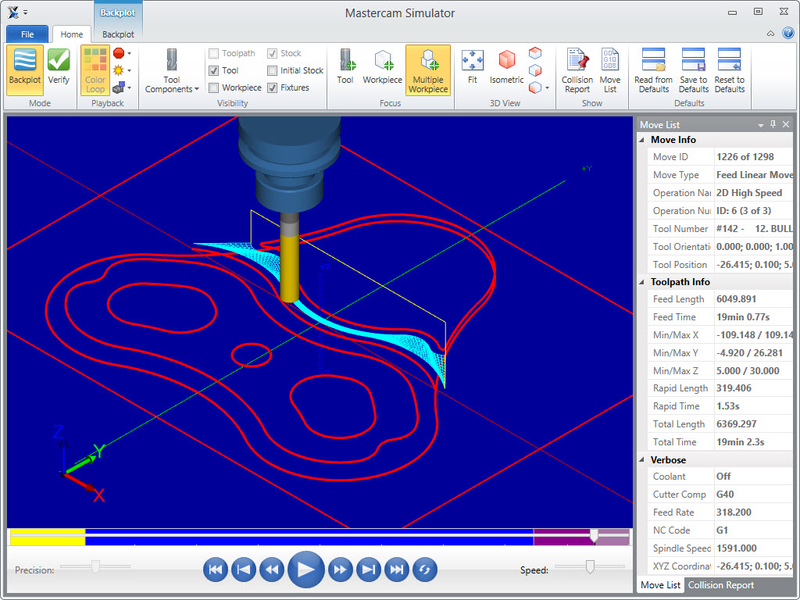Close the Move List panel
Viewport: 800px width, 600px height.
click(x=786, y=124)
